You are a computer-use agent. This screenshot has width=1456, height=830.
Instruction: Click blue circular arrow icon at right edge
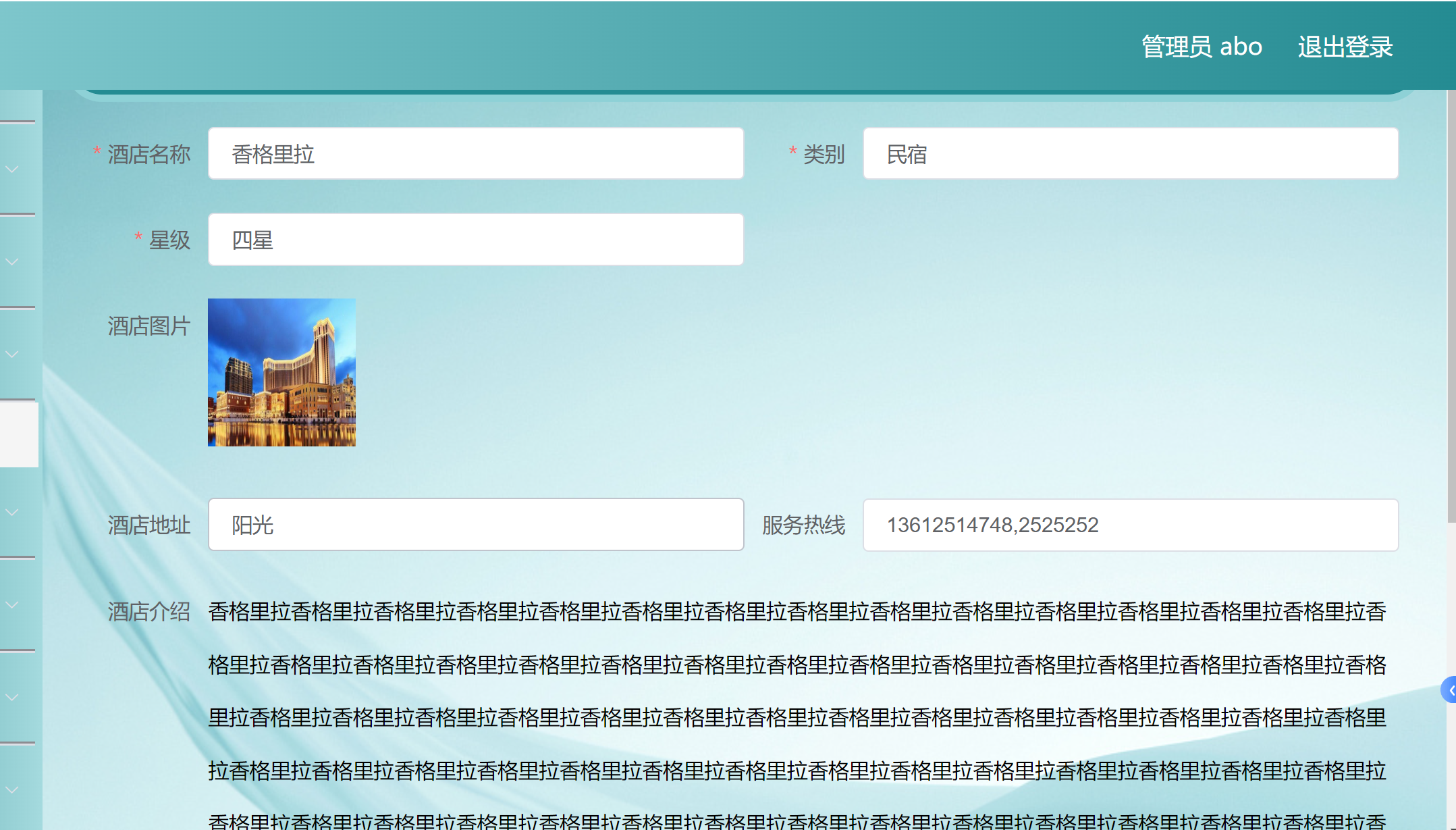point(1449,690)
